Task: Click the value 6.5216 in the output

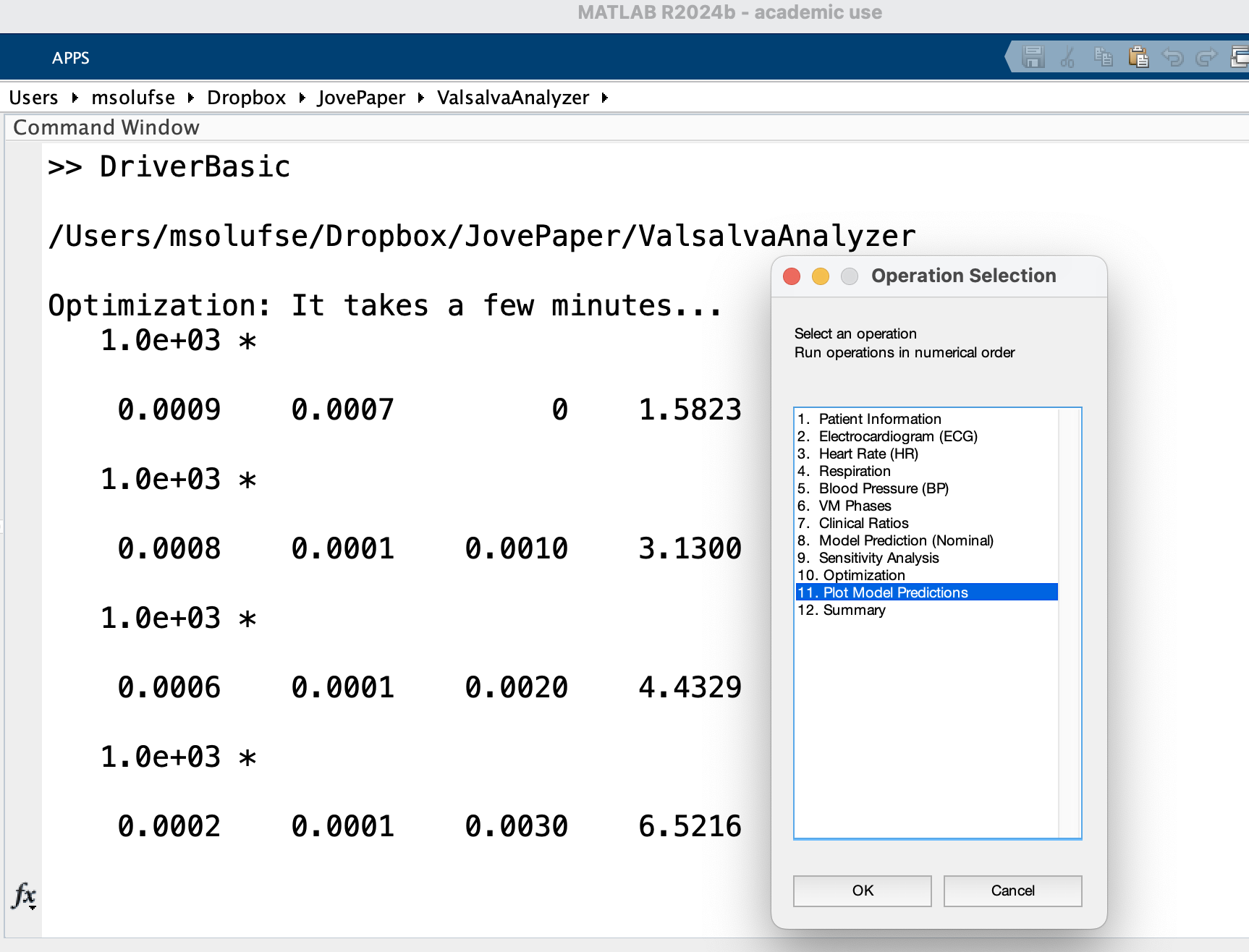Action: [x=690, y=827]
